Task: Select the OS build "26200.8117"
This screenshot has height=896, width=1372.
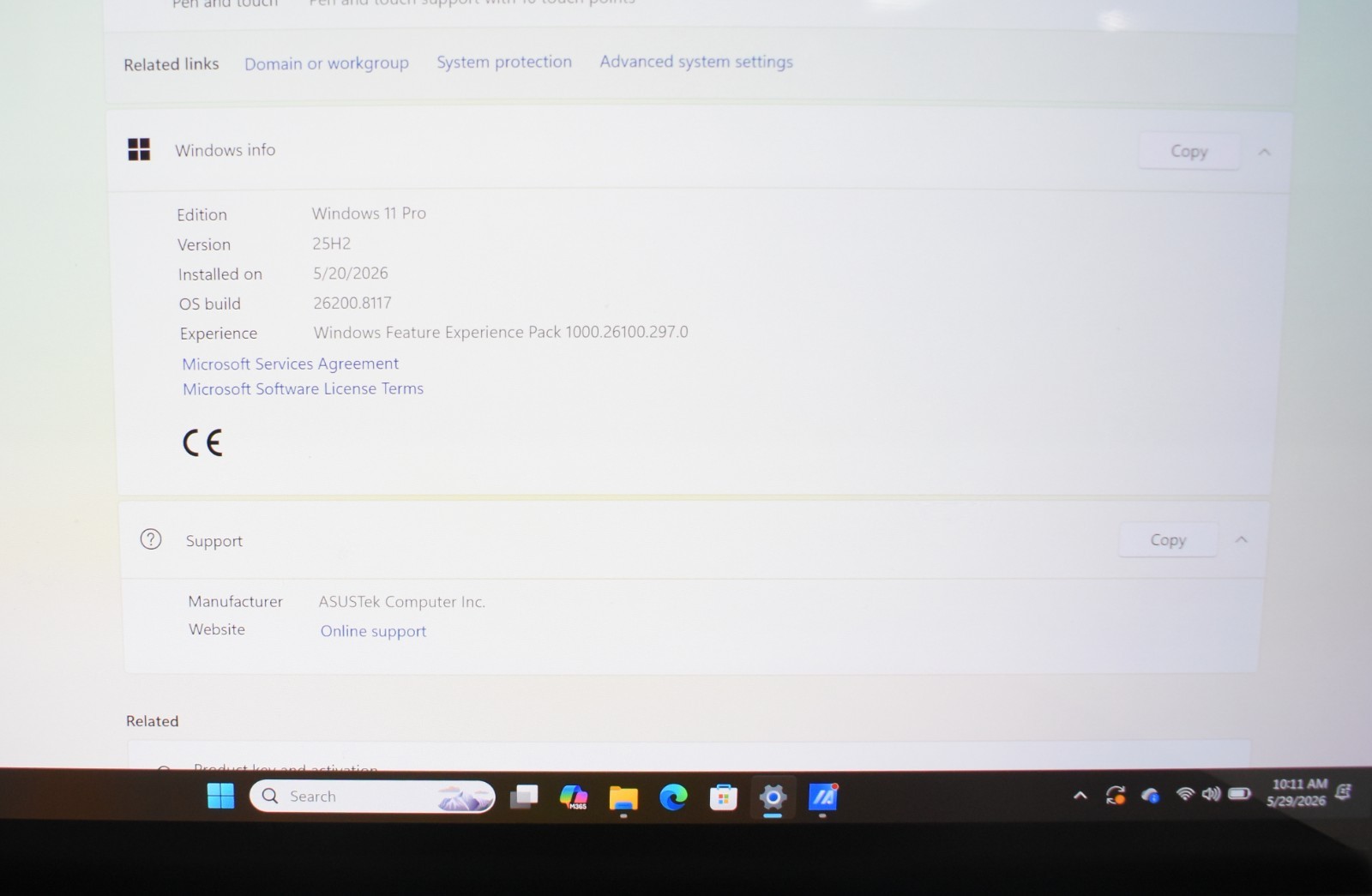Action: (352, 303)
